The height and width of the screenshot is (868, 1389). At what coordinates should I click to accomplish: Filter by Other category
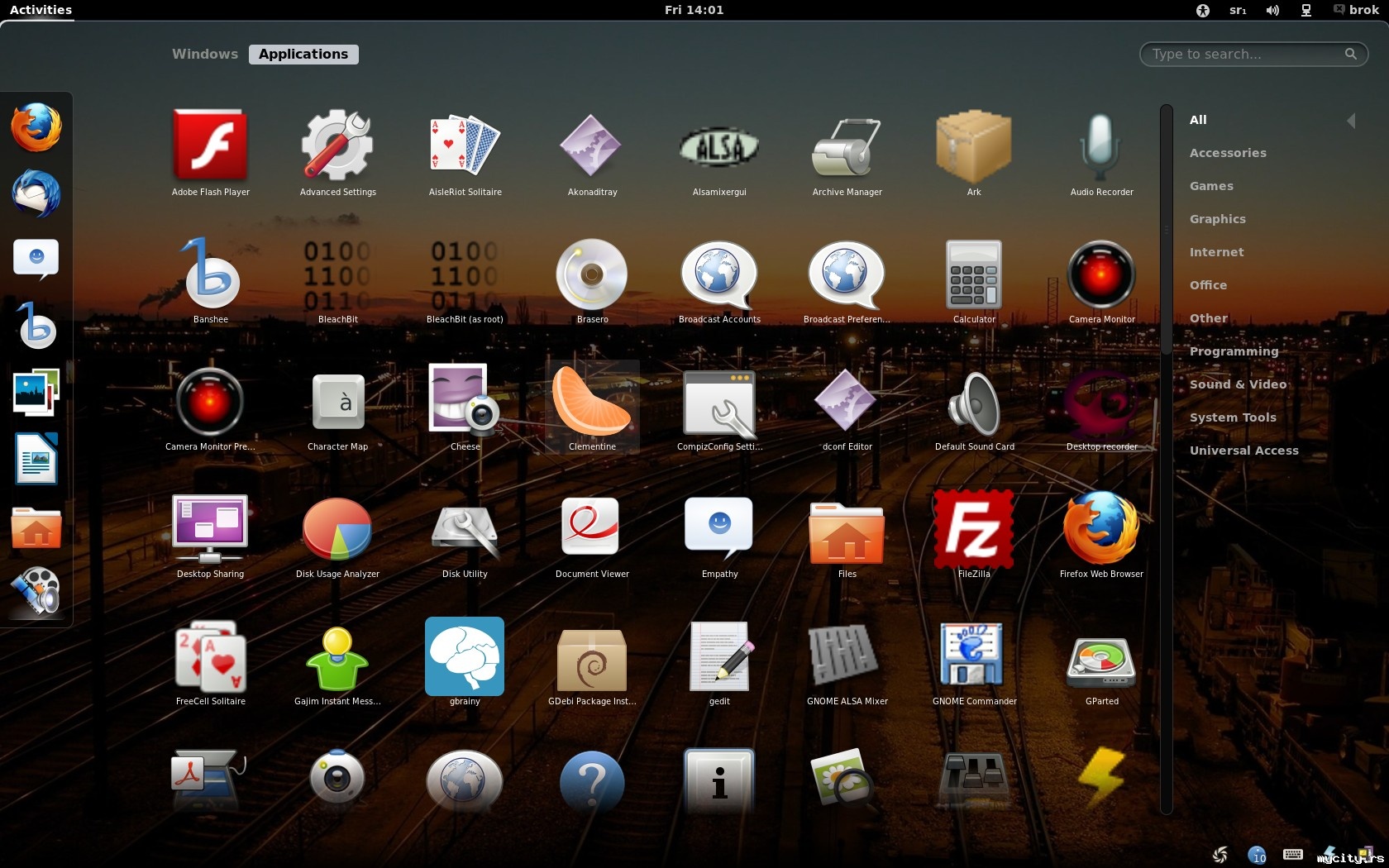pos(1208,318)
